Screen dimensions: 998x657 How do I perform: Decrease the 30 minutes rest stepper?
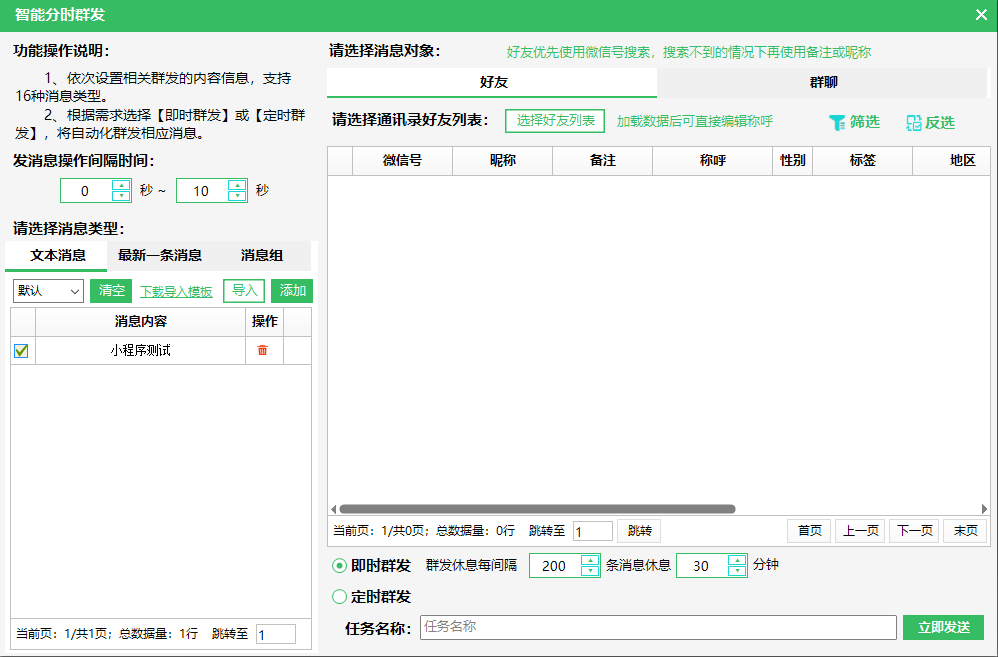point(737,570)
